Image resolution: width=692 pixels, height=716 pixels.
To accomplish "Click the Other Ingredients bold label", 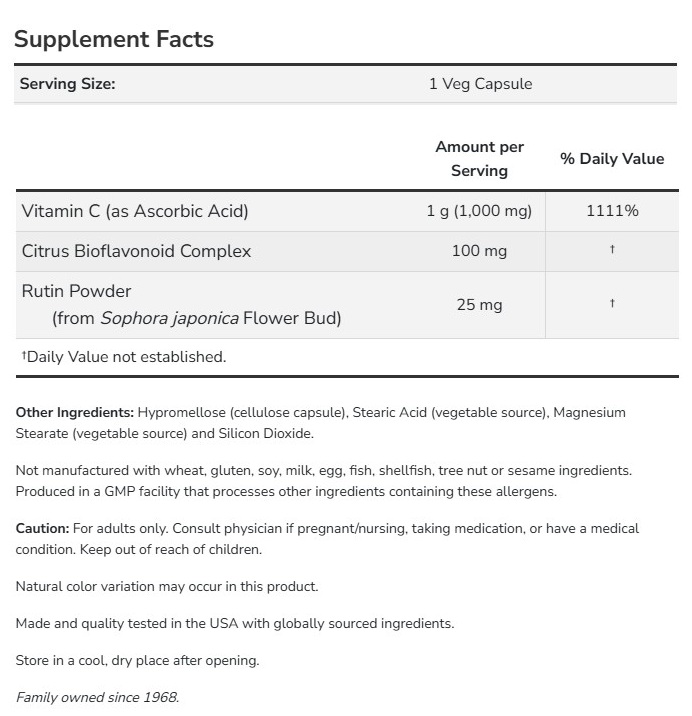I will click(x=75, y=412).
